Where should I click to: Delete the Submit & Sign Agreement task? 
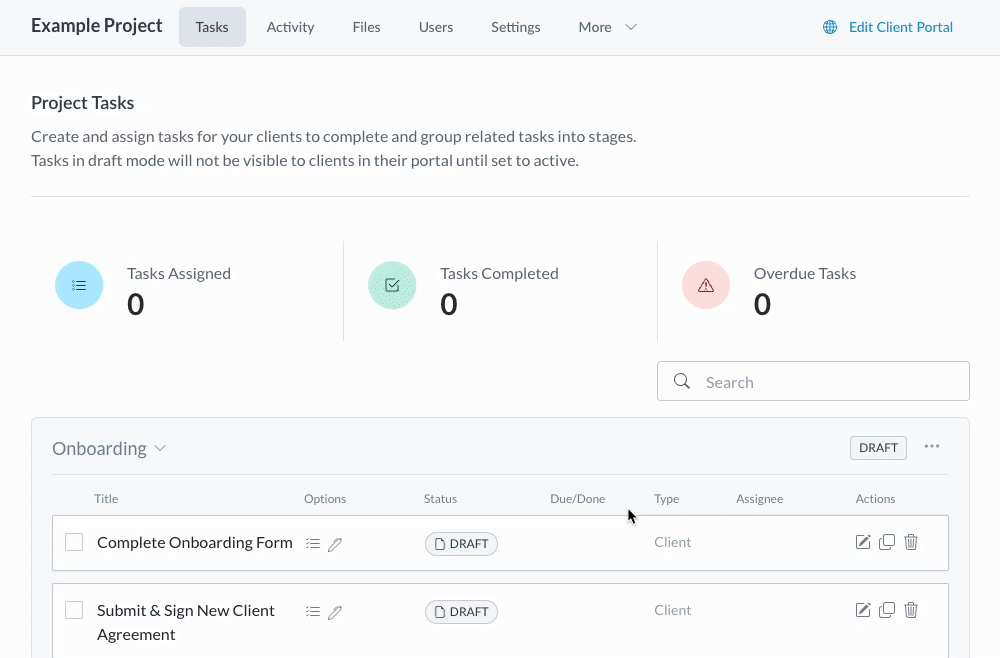[x=911, y=610]
